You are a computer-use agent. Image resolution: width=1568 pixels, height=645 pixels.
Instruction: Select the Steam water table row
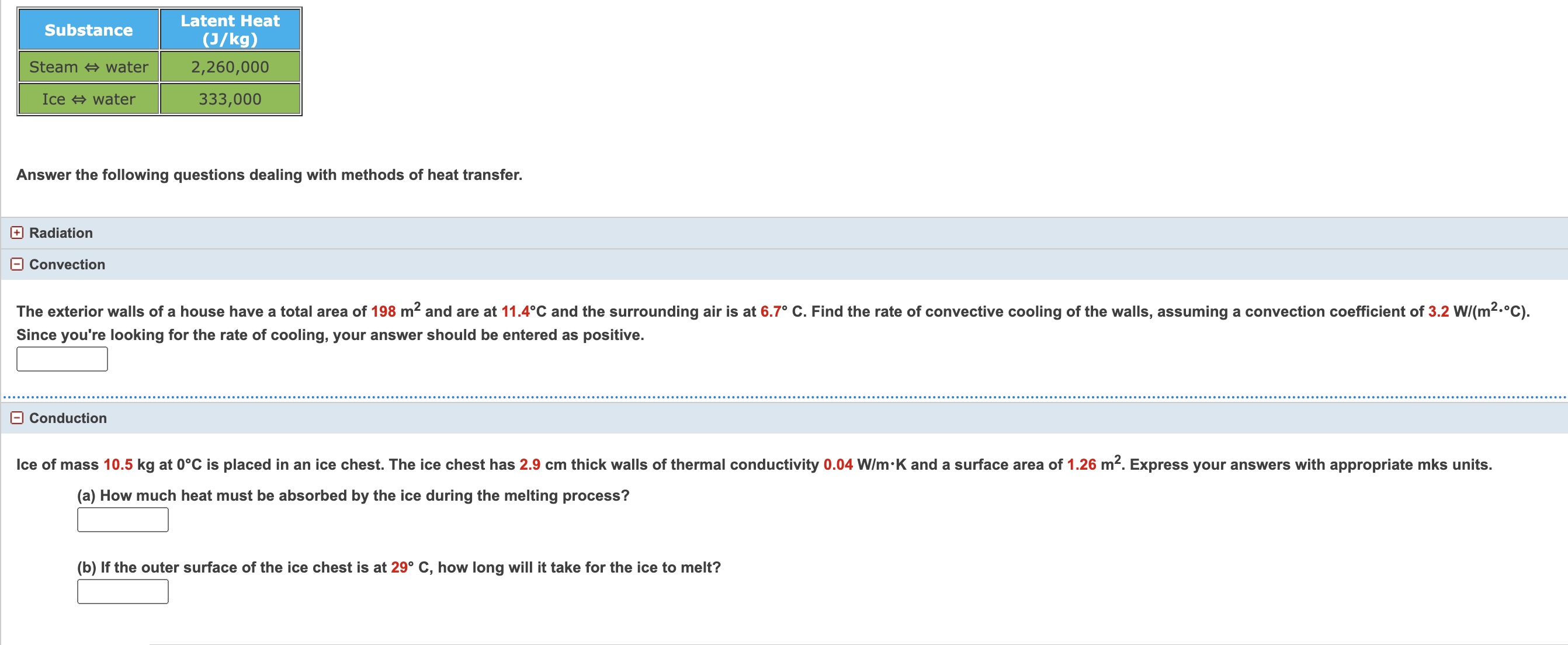coord(88,67)
